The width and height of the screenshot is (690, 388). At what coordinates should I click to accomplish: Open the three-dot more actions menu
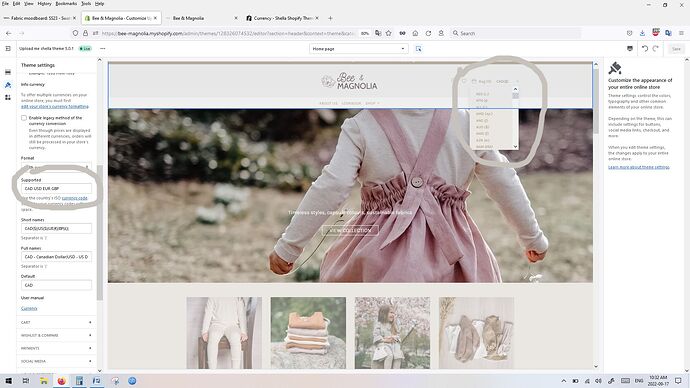pyautogui.click(x=103, y=49)
